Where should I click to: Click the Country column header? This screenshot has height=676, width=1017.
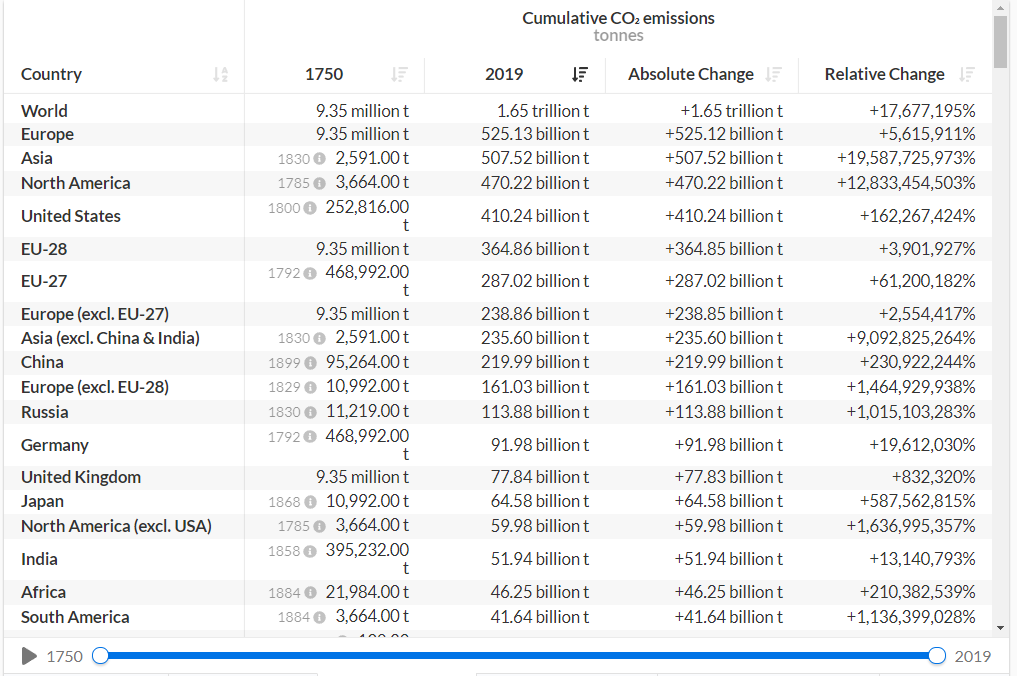(x=51, y=75)
